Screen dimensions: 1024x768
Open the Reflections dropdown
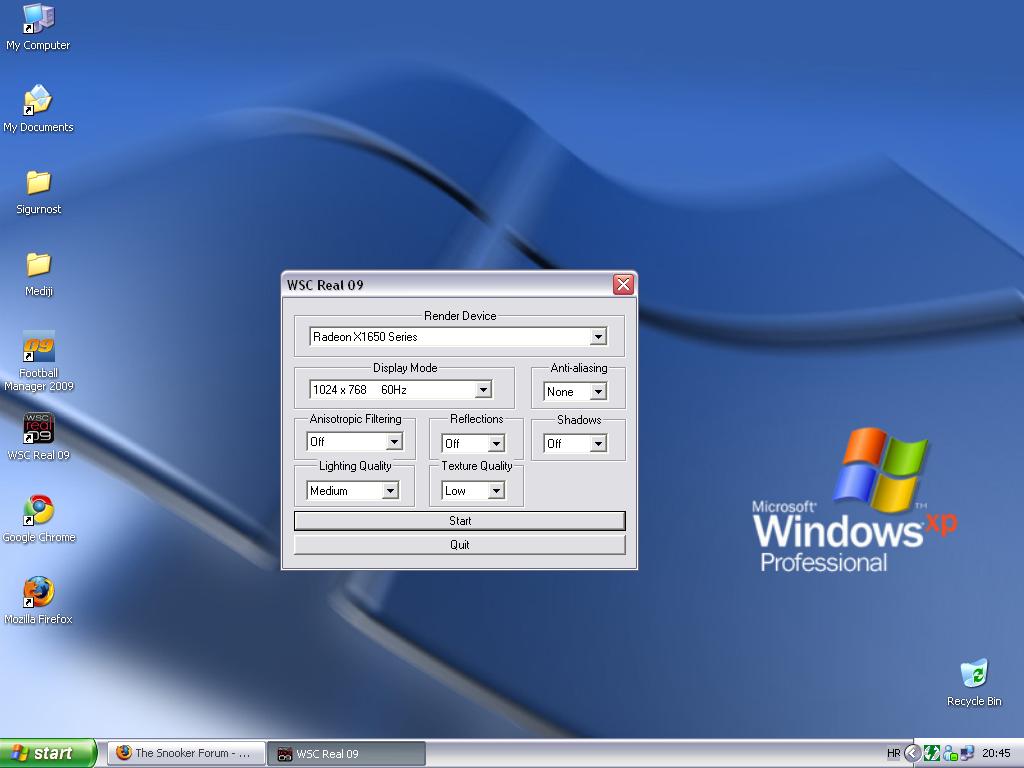(x=473, y=444)
